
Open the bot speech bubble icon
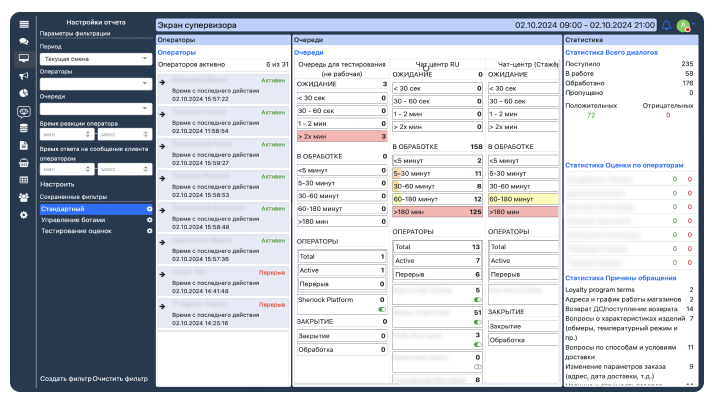tap(24, 111)
